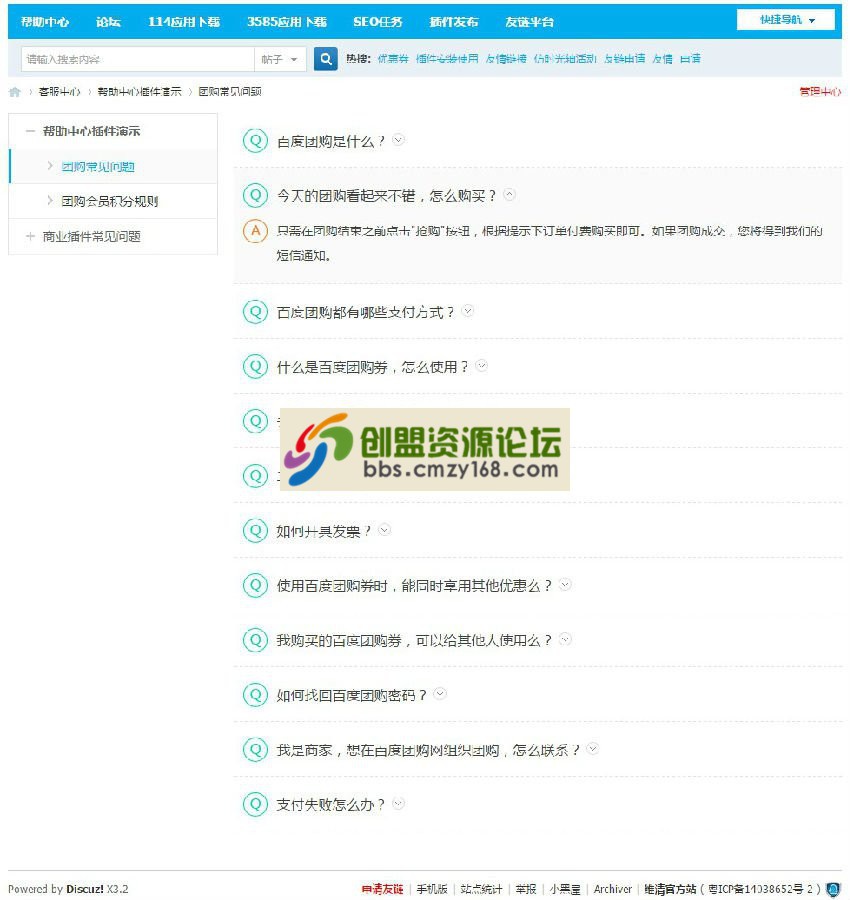This screenshot has width=850, height=900.
Task: Expand 商业插件常见问题 using the plus icon
Action: [x=30, y=236]
